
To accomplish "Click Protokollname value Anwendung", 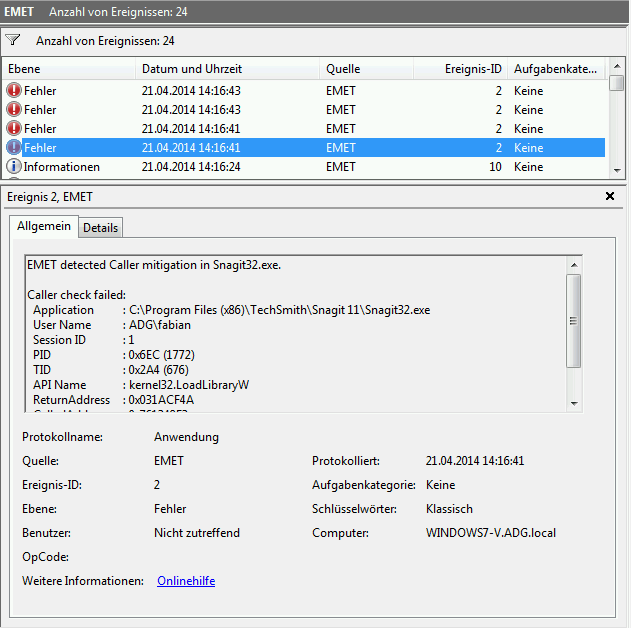I will [x=186, y=437].
